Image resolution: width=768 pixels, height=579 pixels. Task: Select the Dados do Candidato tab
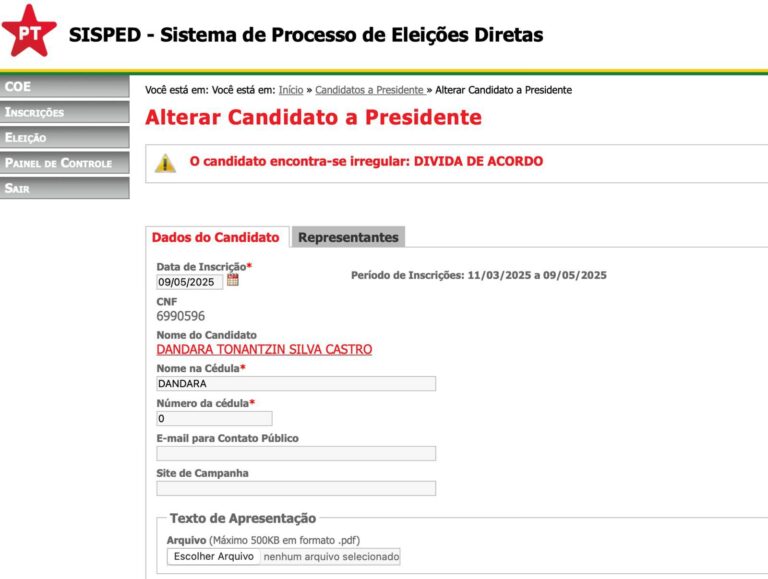click(x=216, y=238)
